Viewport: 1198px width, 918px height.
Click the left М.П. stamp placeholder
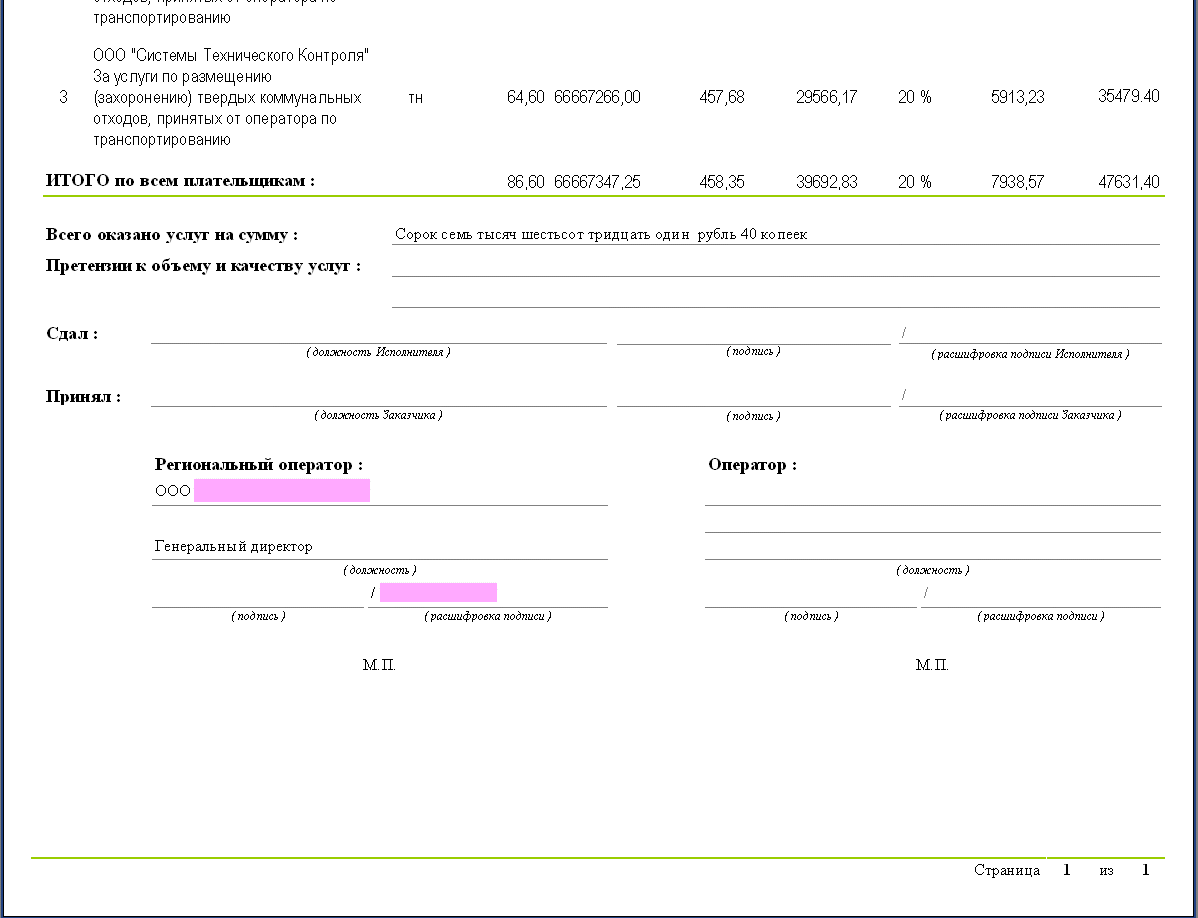(x=379, y=665)
